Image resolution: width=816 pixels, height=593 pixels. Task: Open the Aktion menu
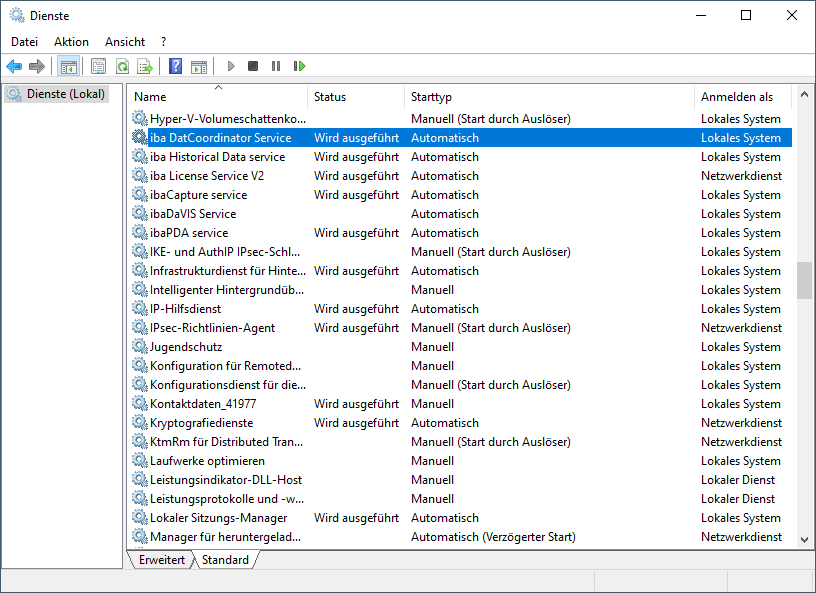[71, 42]
